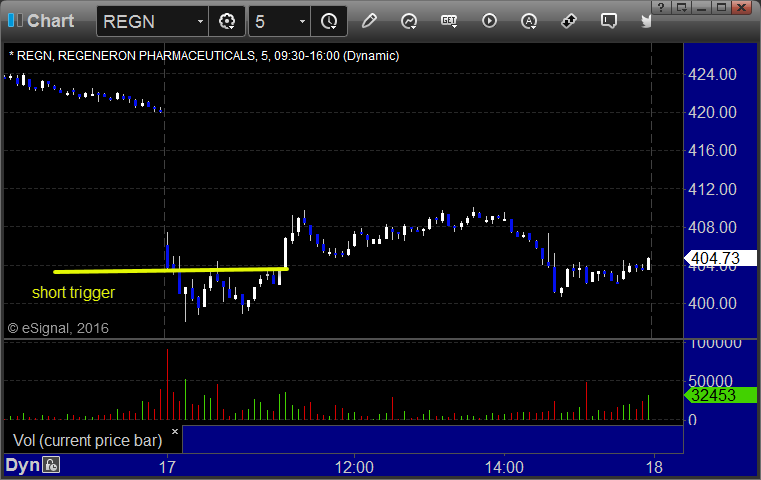Screen dimensions: 761x480
Task: Click the 404.73 current price marker
Action: click(720, 258)
